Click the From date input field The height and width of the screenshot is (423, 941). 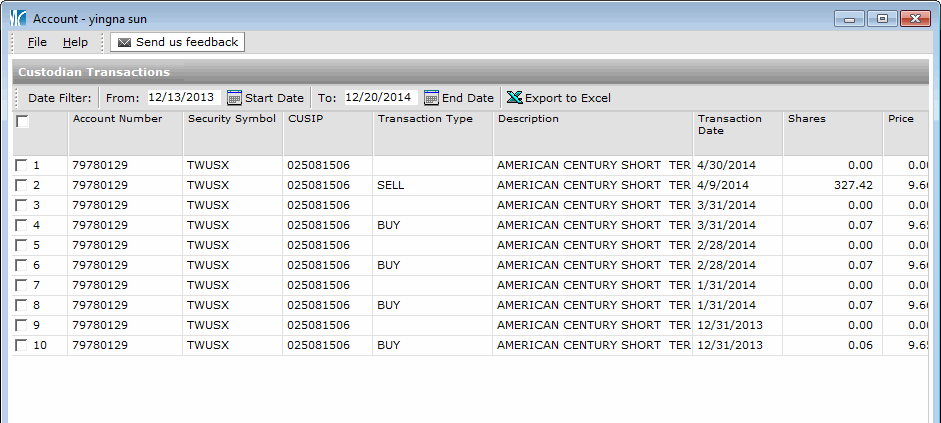(182, 98)
